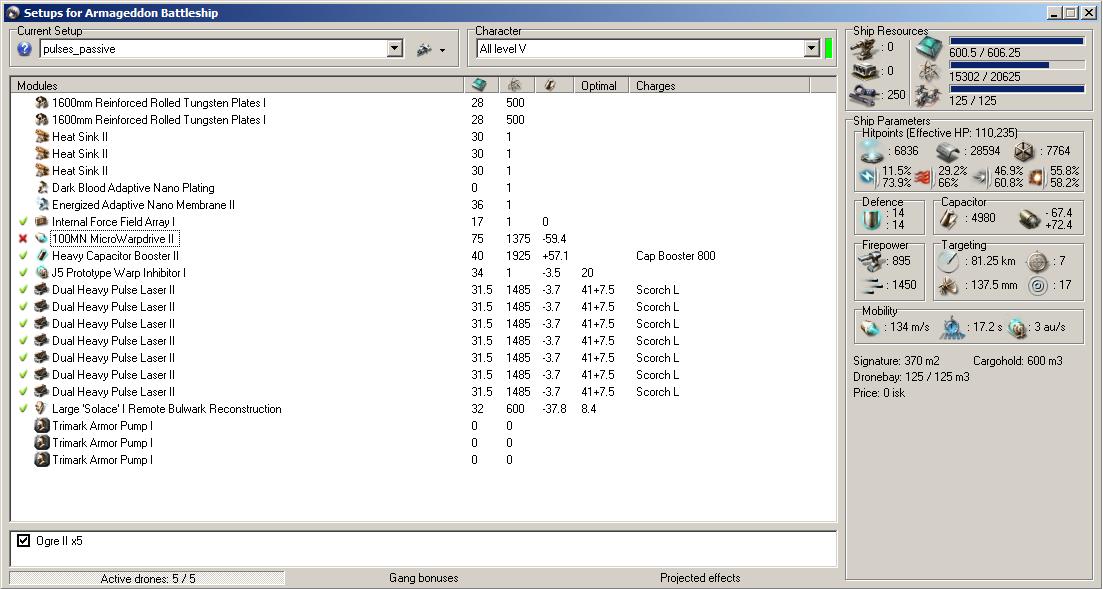Toggle Heavy Capacitor Booster II active checkmark
1103x589 pixels.
pyautogui.click(x=23, y=255)
